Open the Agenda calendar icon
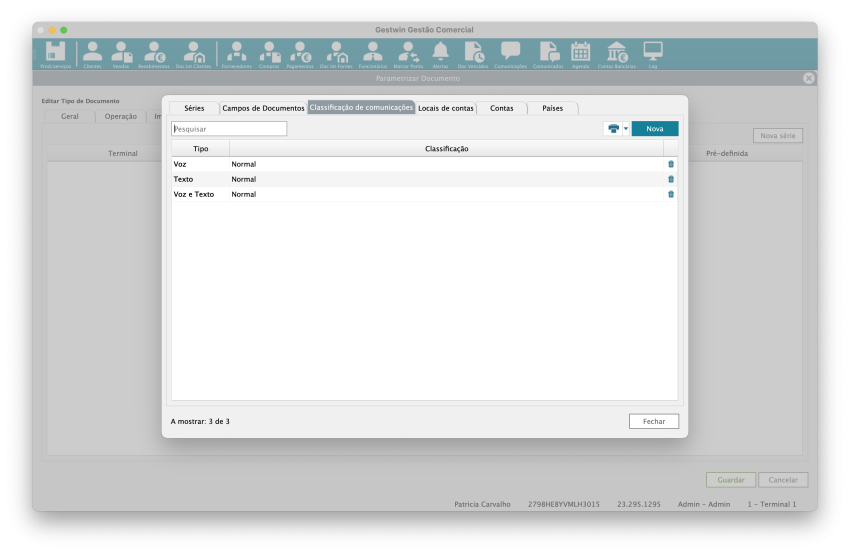The height and width of the screenshot is (554, 850). (580, 54)
